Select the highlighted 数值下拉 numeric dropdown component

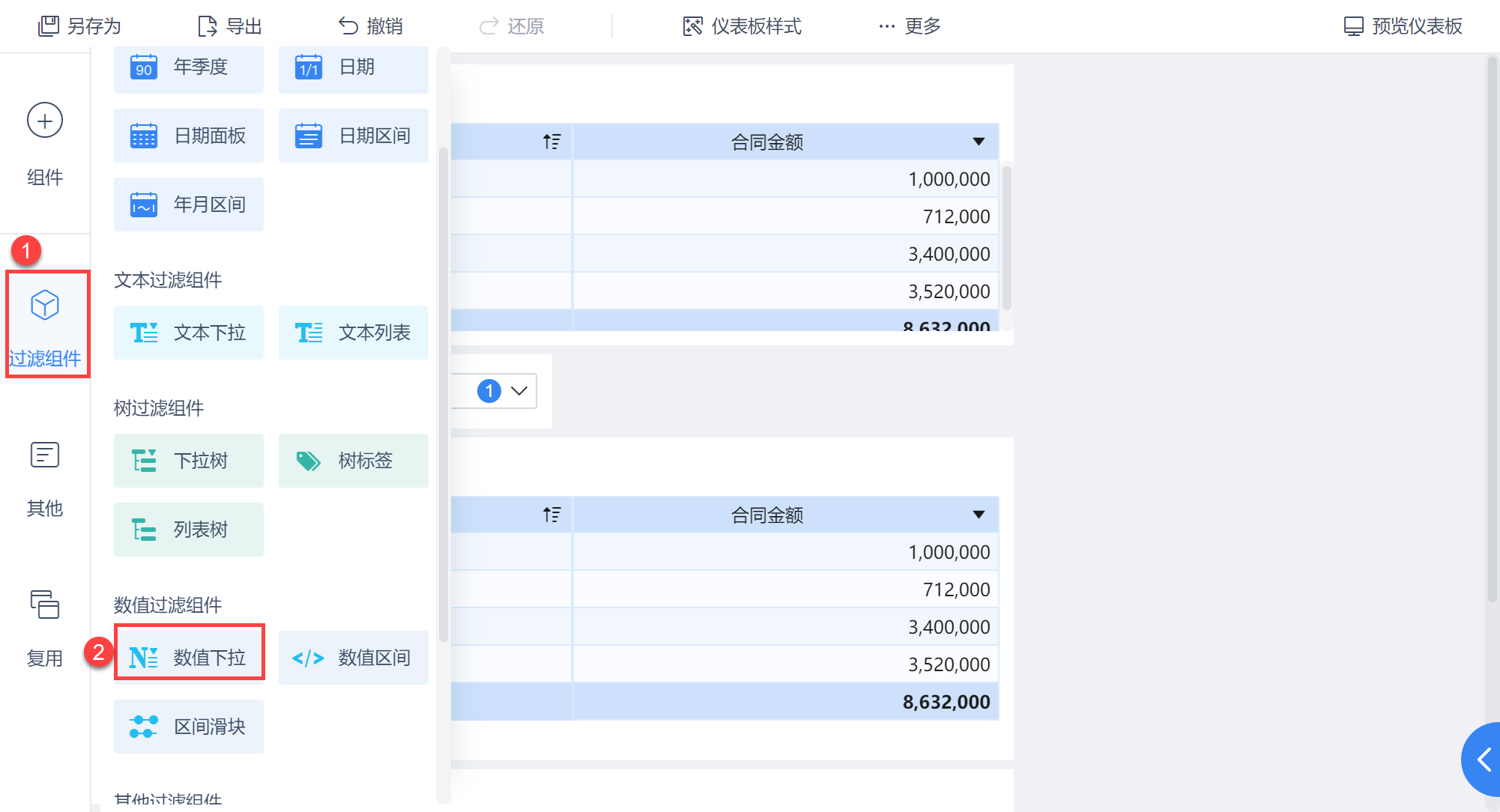[189, 657]
